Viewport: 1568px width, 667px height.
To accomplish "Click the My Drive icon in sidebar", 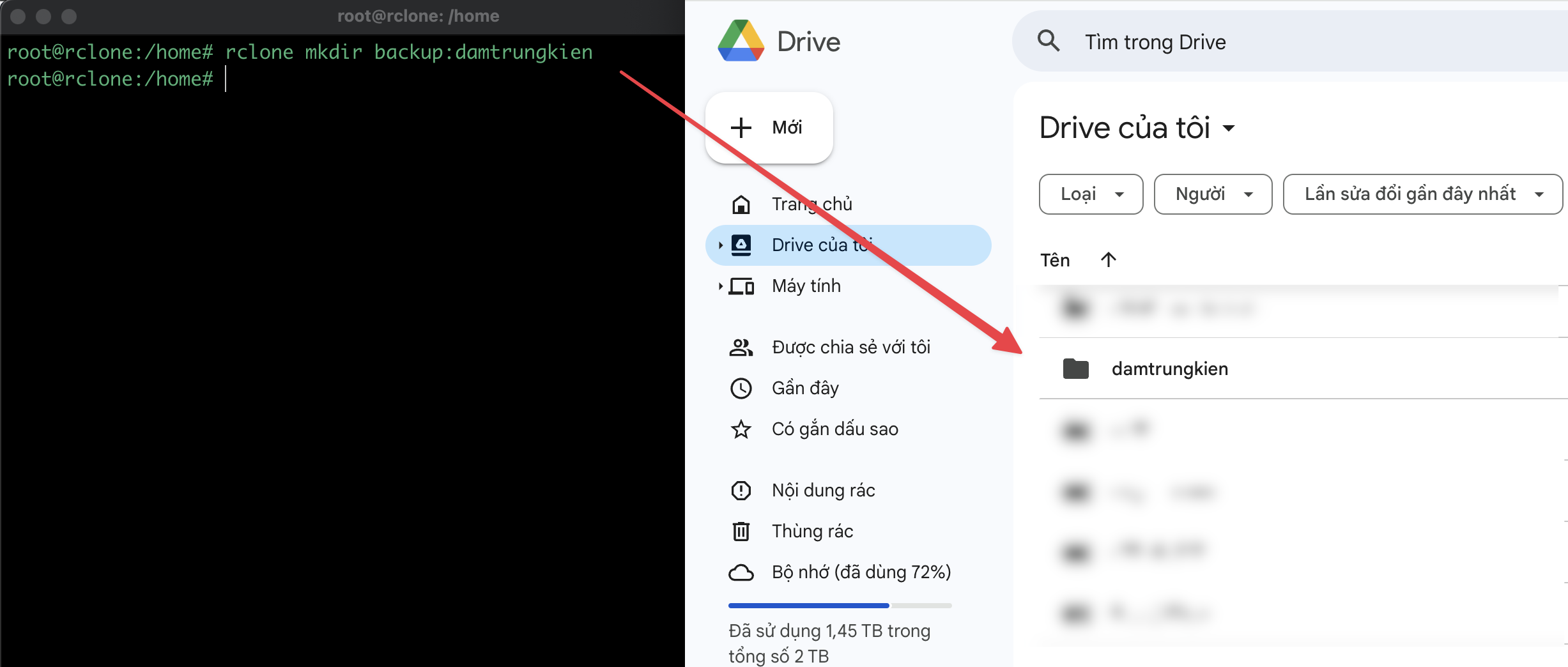I will (741, 245).
